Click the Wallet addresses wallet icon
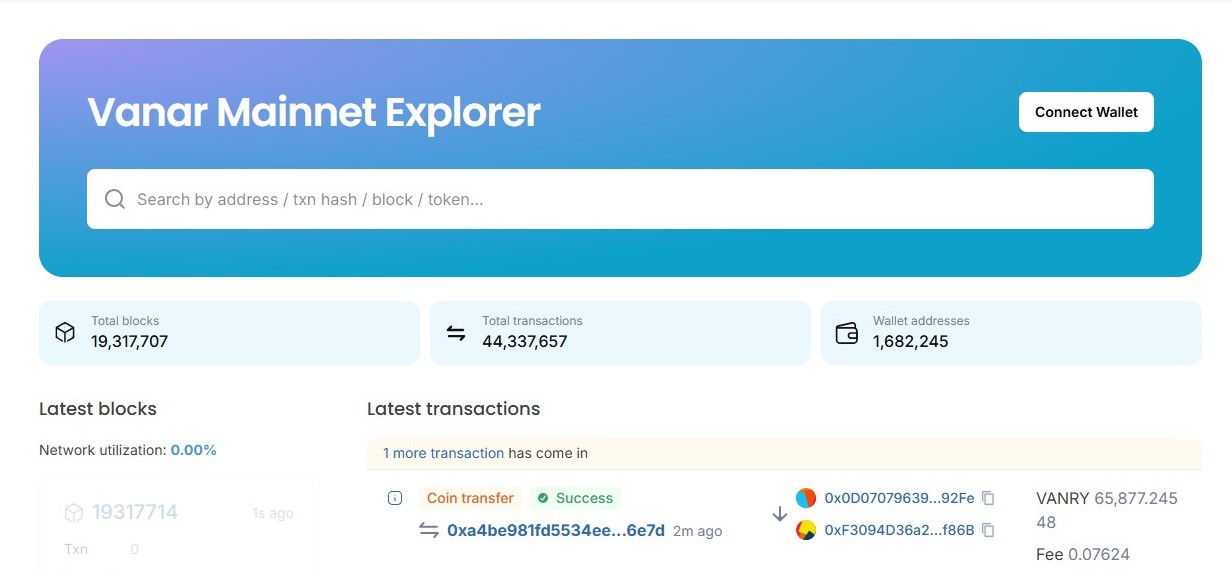1232x570 pixels. [847, 333]
